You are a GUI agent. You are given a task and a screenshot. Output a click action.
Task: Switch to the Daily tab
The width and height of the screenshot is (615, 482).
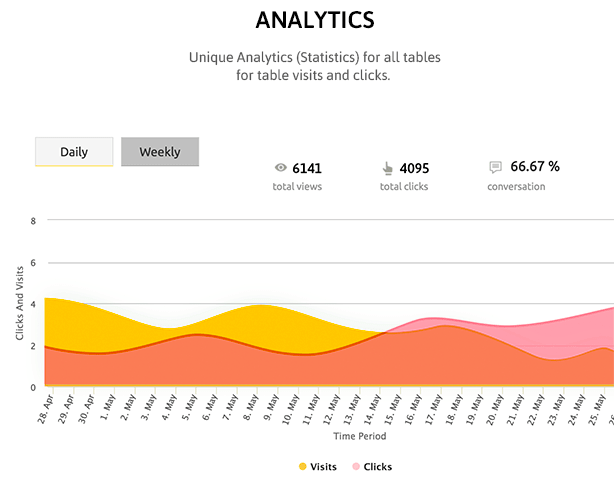point(74,152)
